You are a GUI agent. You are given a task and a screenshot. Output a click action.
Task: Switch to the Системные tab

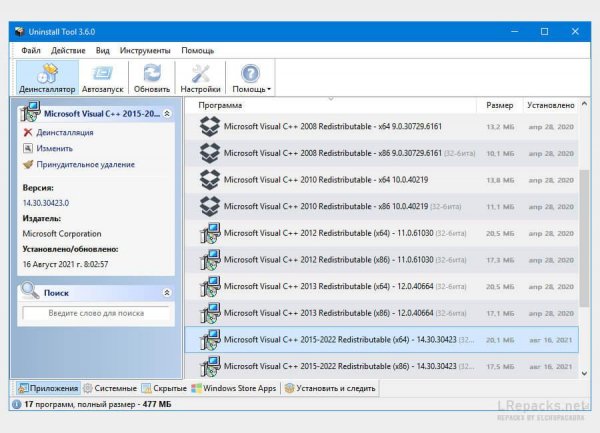110,388
